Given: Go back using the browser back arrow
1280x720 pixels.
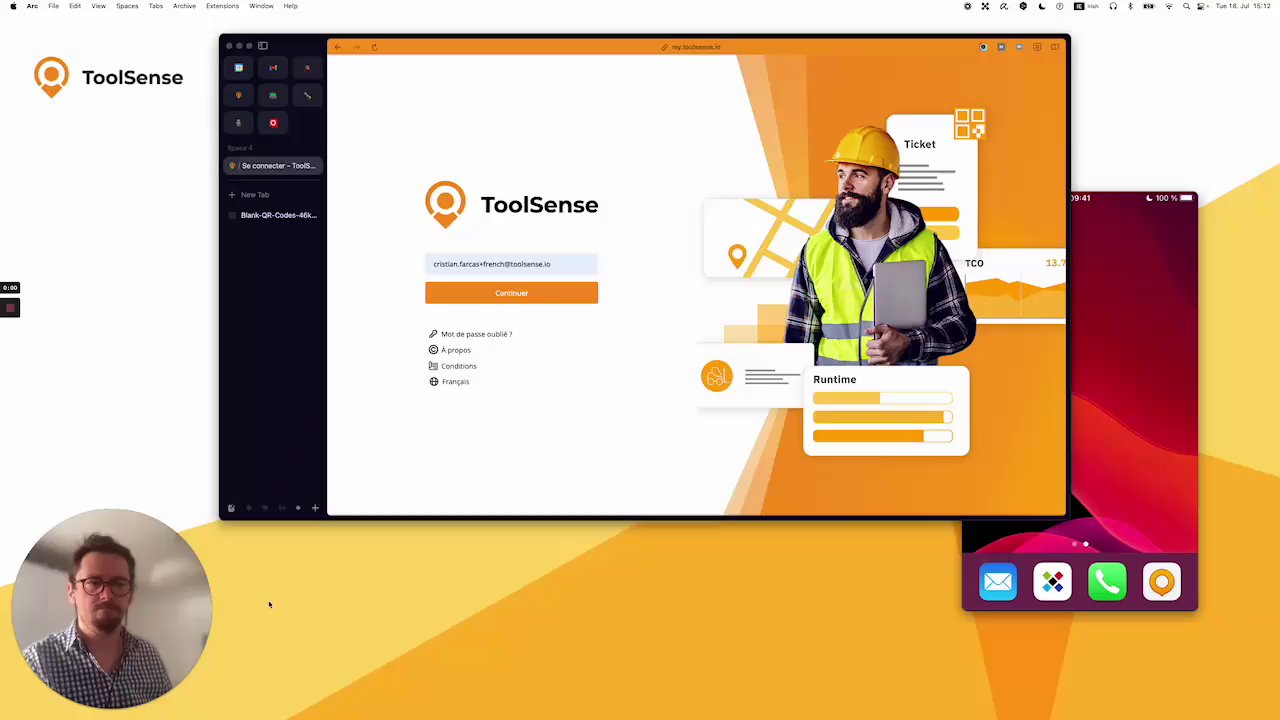Looking at the screenshot, I should (x=338, y=47).
